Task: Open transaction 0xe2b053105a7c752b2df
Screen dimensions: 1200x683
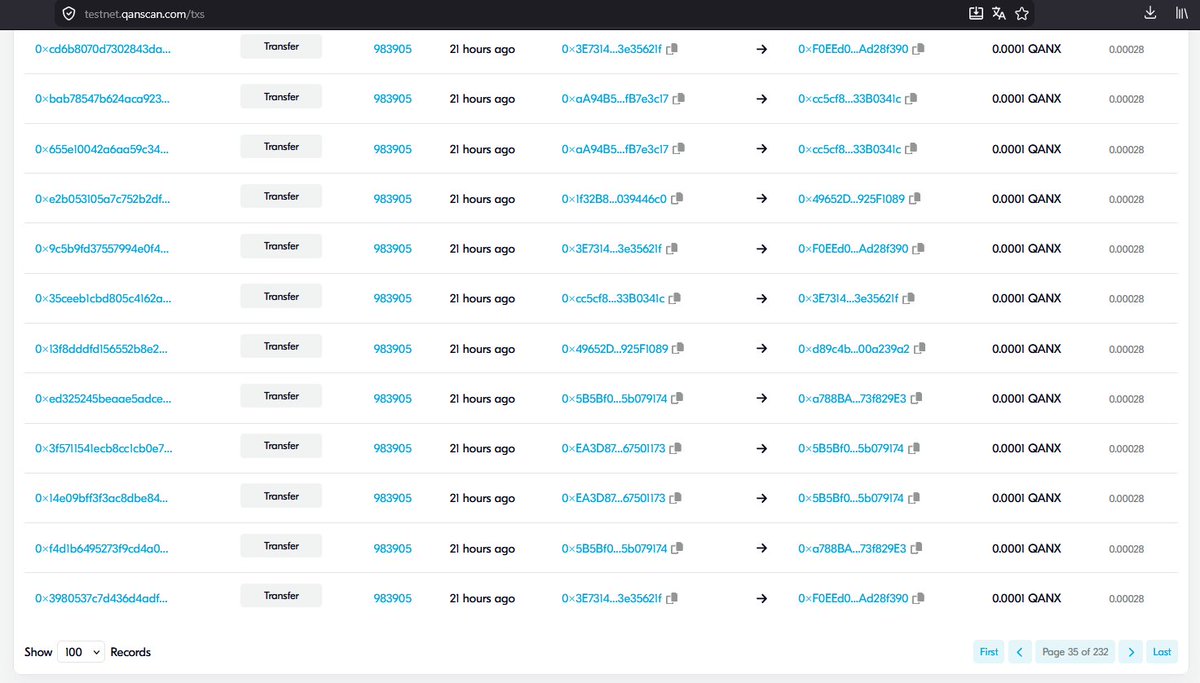Action: point(103,199)
